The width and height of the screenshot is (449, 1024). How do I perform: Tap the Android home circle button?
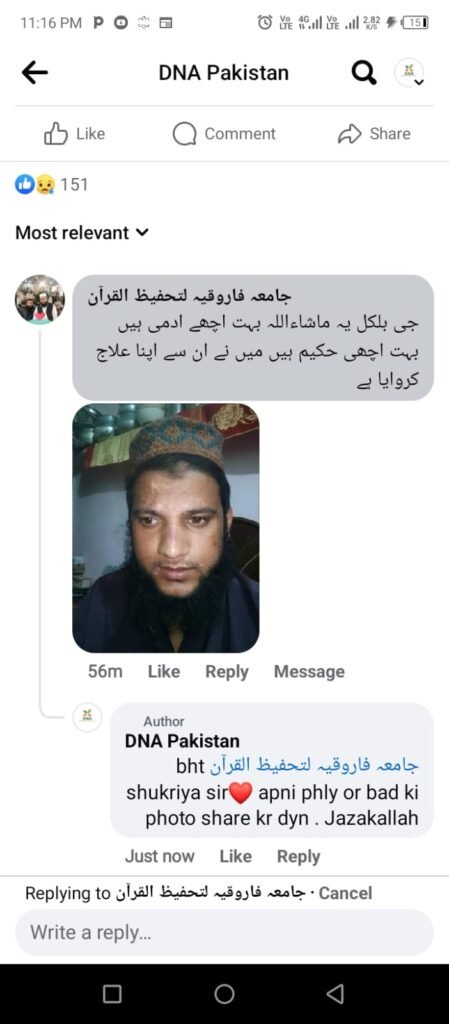click(x=224, y=994)
